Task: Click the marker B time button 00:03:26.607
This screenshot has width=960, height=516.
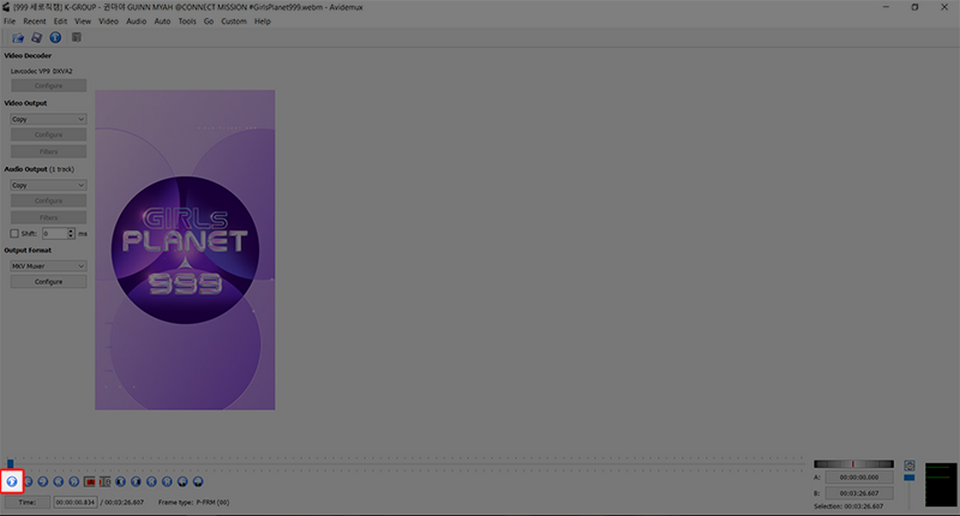Action: click(859, 493)
